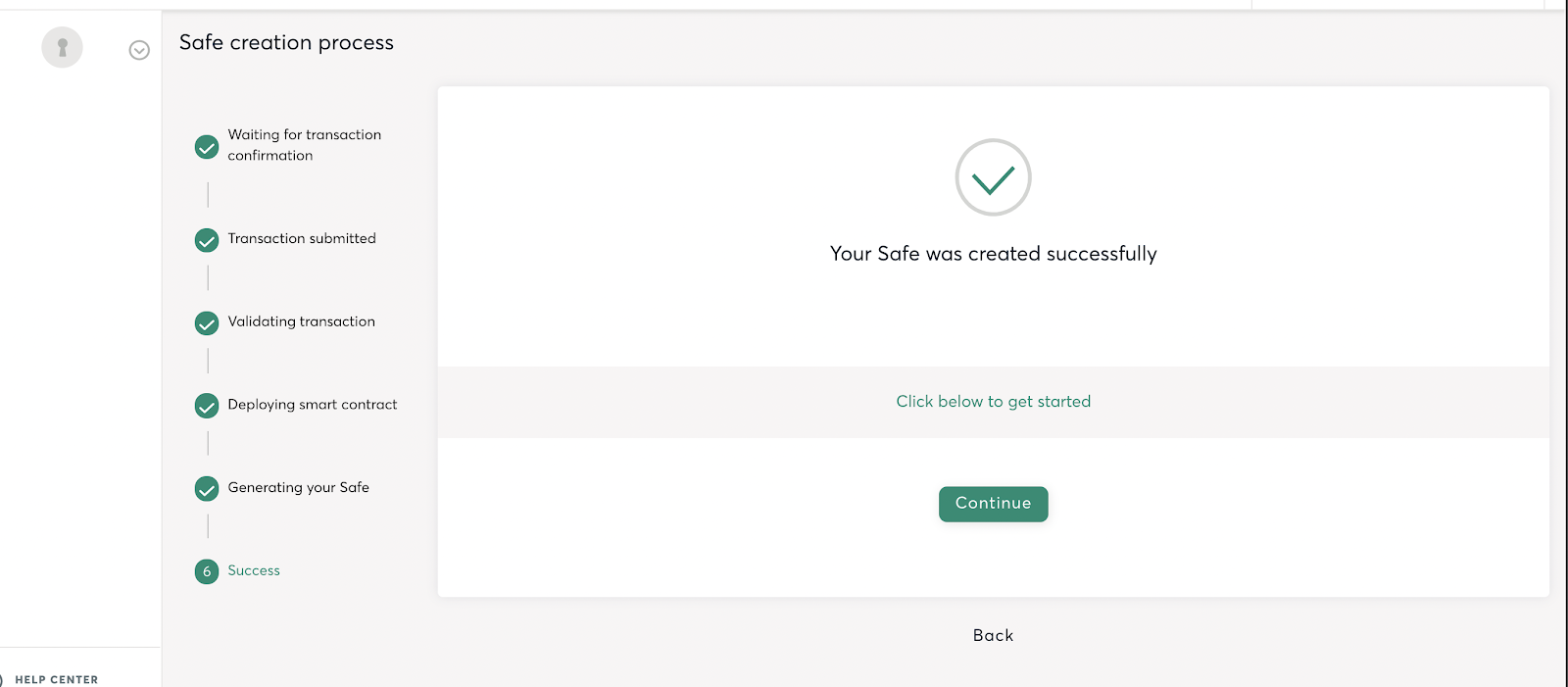Image resolution: width=1568 pixels, height=687 pixels.
Task: Go back using the Back button
Action: [993, 635]
